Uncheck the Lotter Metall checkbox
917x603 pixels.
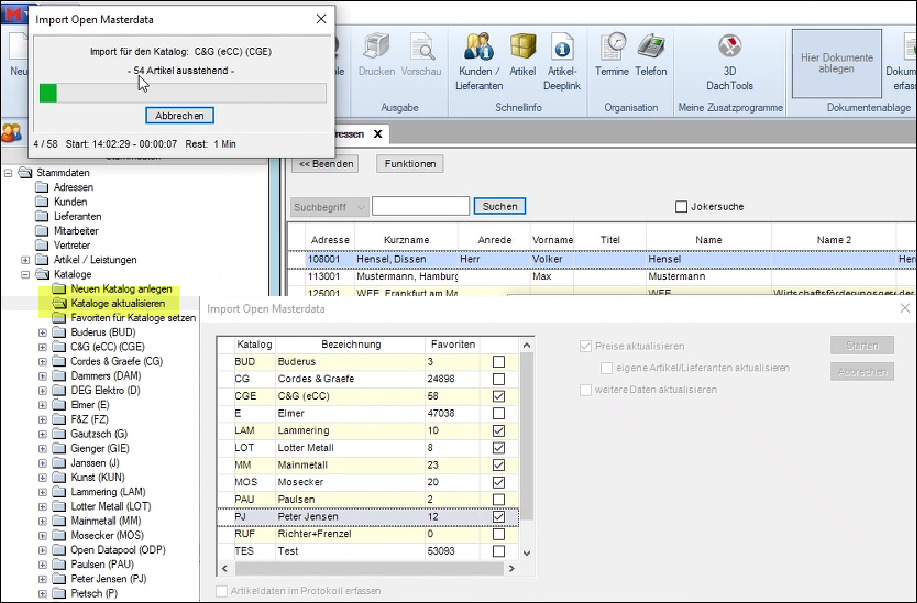tap(498, 448)
